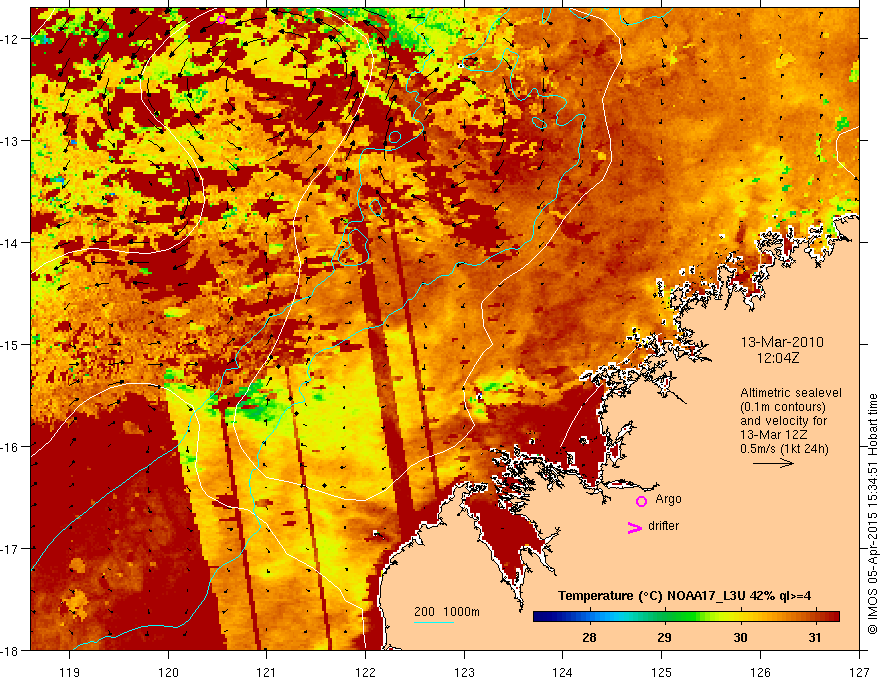
Task: Click the IMOS copyright timestamp text
Action: (872, 514)
